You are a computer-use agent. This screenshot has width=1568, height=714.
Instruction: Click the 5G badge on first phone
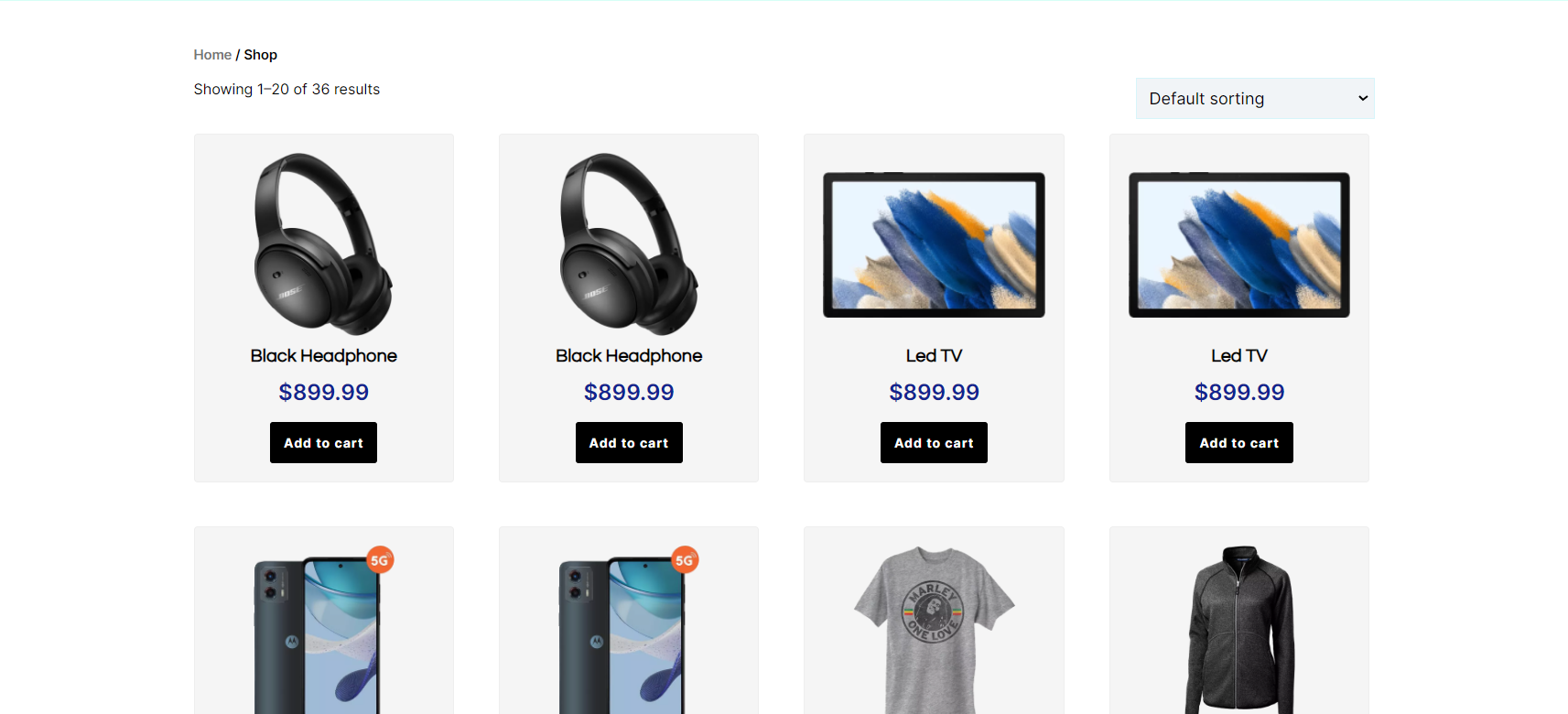coord(380,560)
